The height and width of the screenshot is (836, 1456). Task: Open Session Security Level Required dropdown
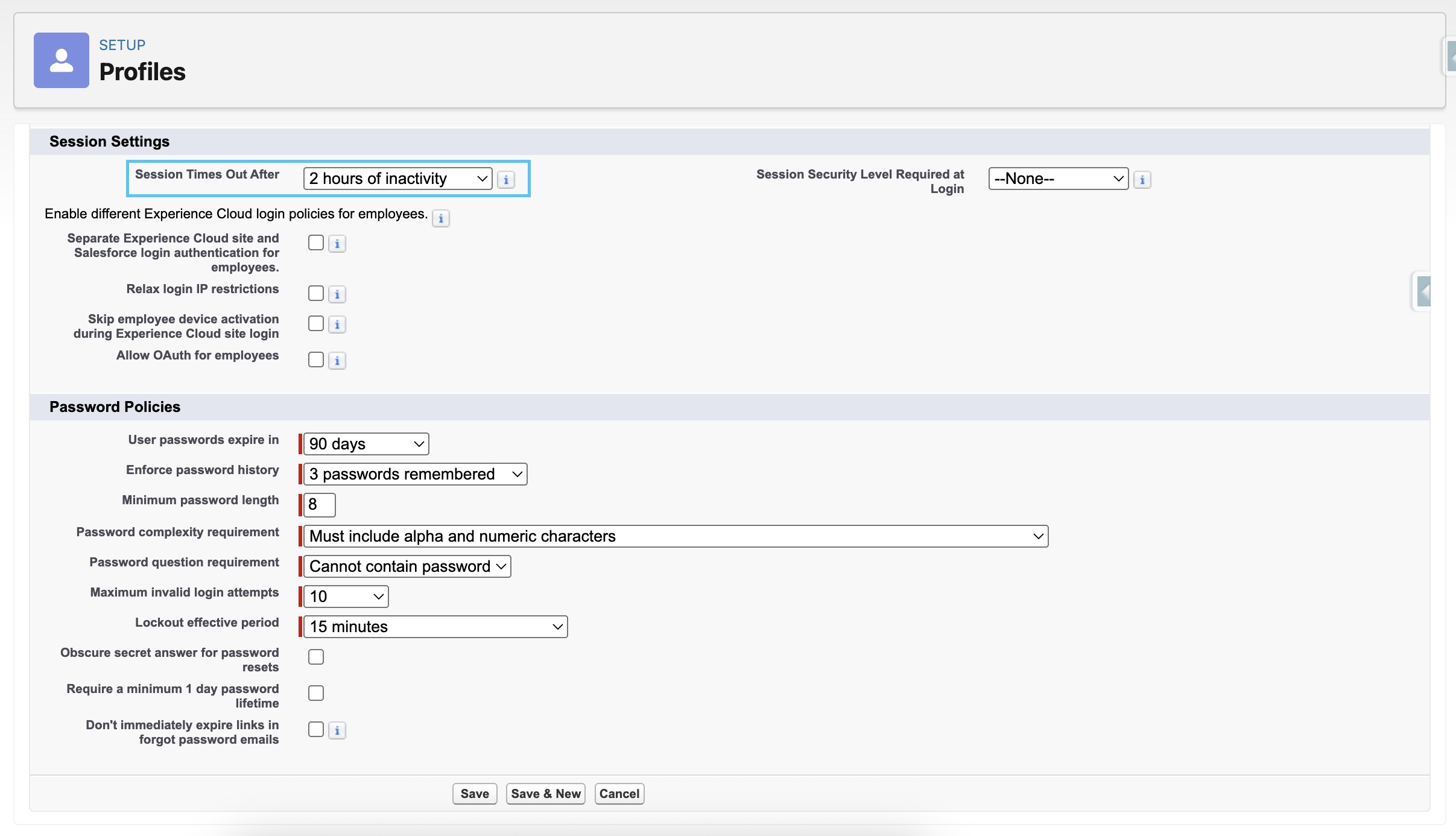1059,179
